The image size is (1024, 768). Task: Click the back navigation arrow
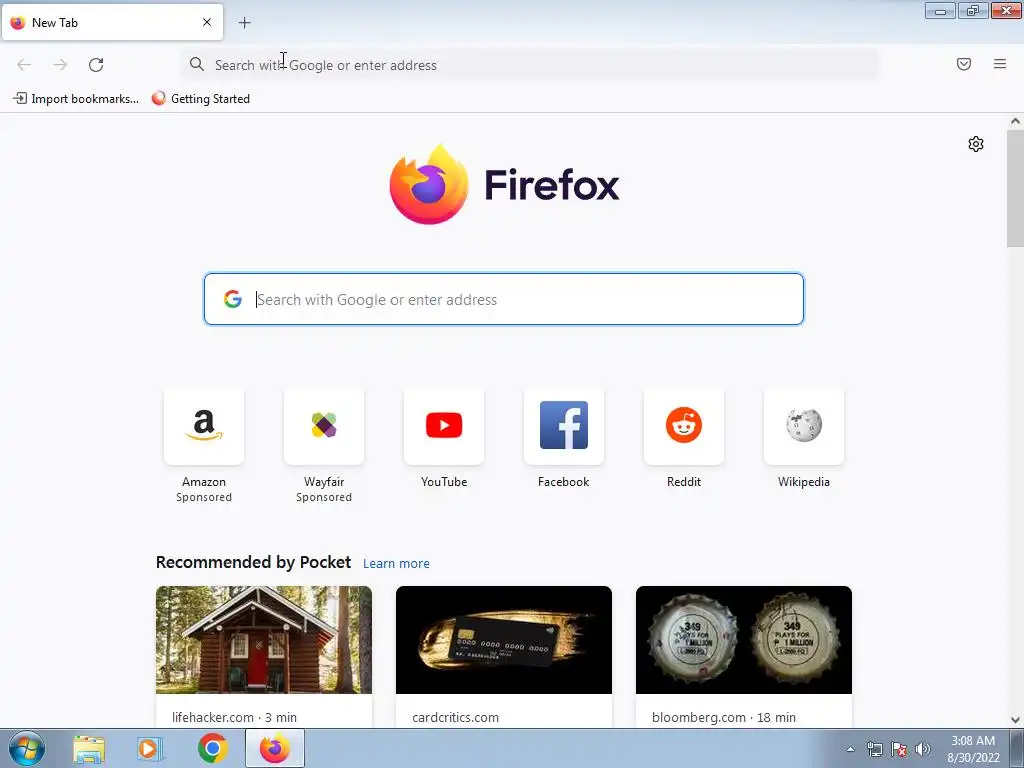pyautogui.click(x=24, y=65)
